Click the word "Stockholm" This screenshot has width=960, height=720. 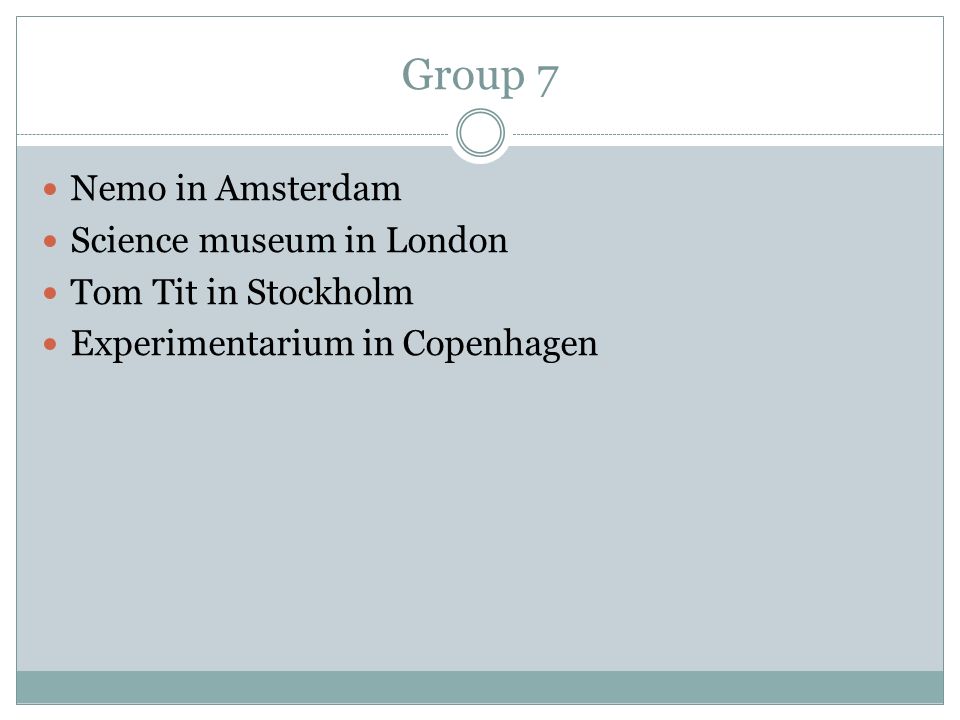coord(330,292)
